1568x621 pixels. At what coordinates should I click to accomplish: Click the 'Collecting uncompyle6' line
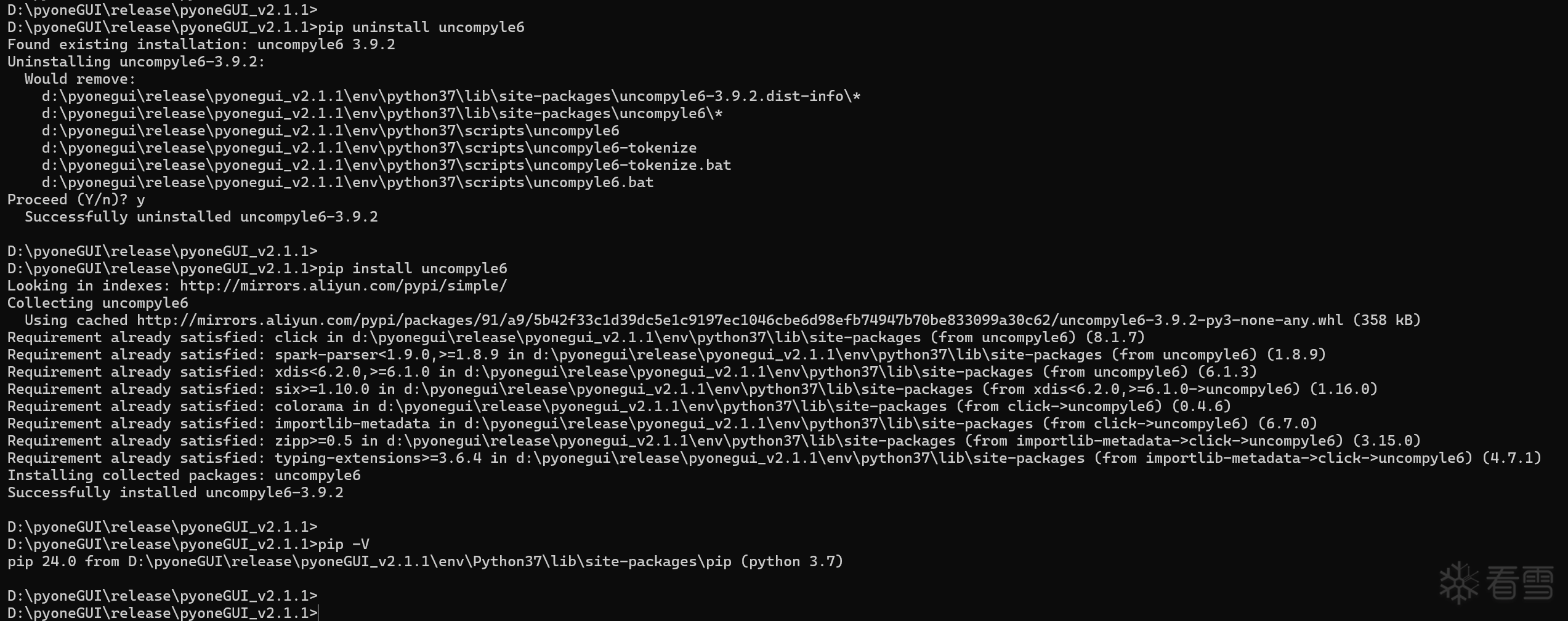click(97, 303)
